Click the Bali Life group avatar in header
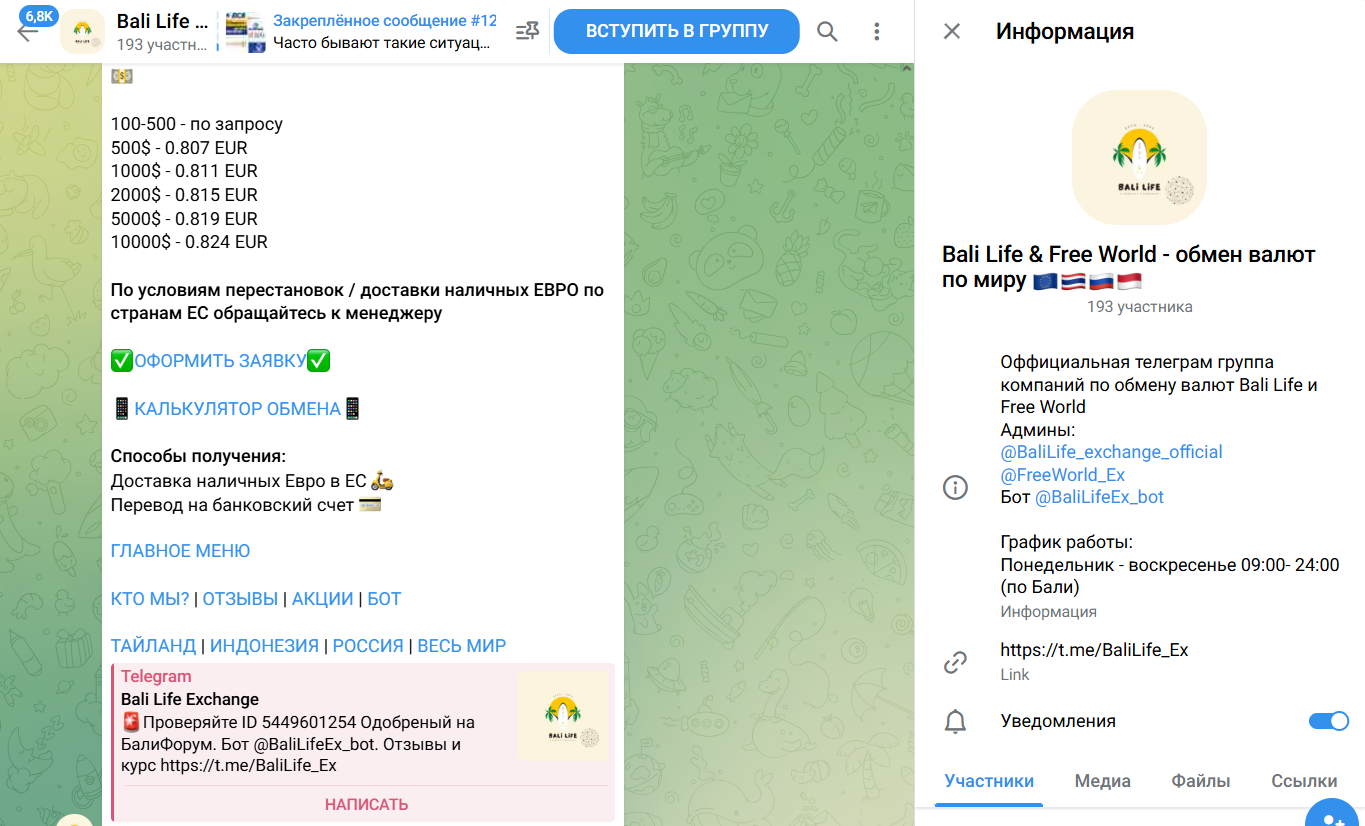This screenshot has height=826, width=1365. [x=83, y=32]
